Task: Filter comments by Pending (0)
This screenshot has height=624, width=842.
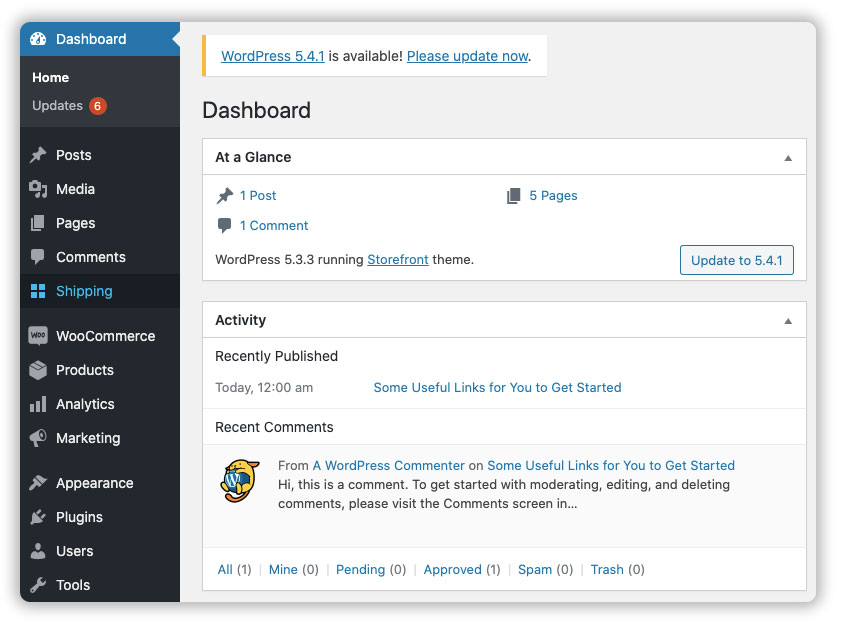Action: coord(371,569)
